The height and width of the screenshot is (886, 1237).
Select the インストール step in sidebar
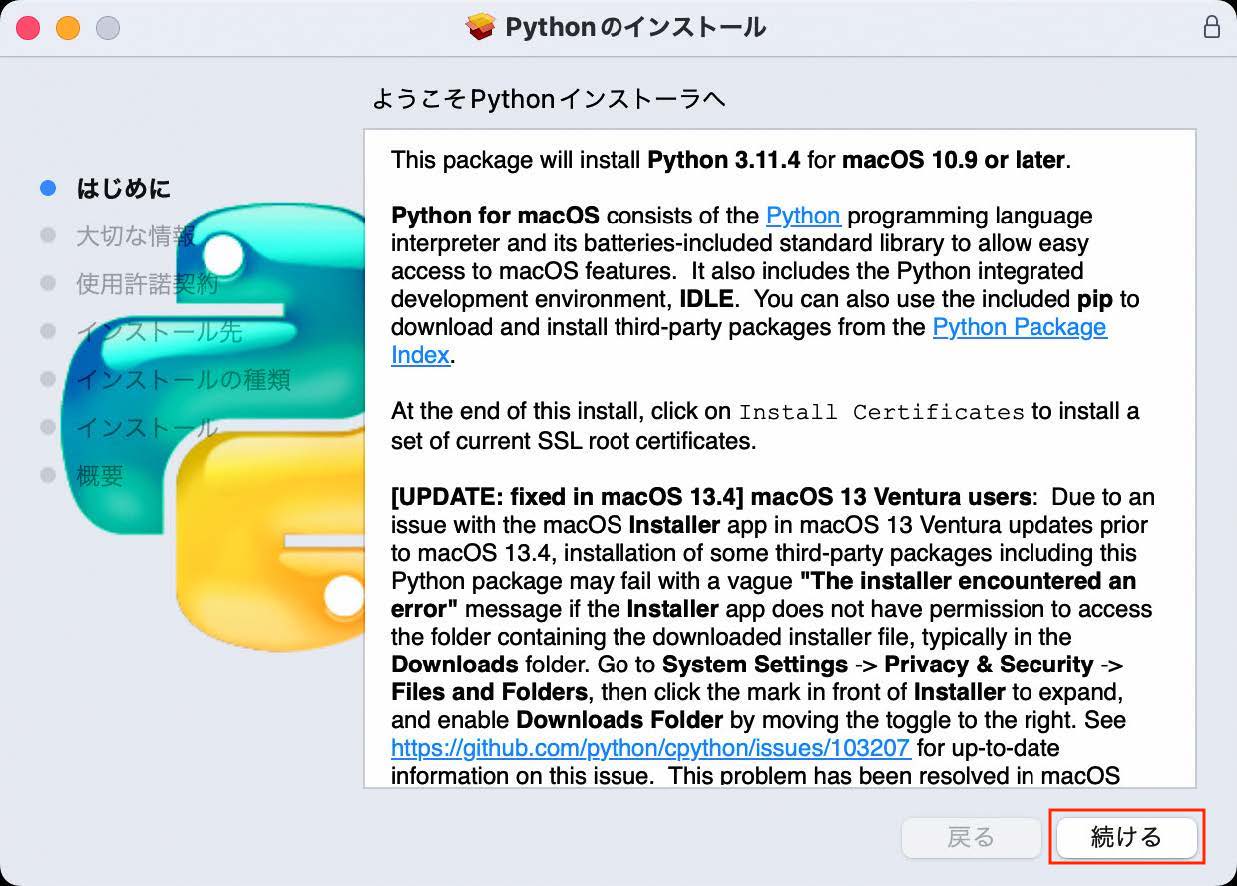[x=147, y=428]
